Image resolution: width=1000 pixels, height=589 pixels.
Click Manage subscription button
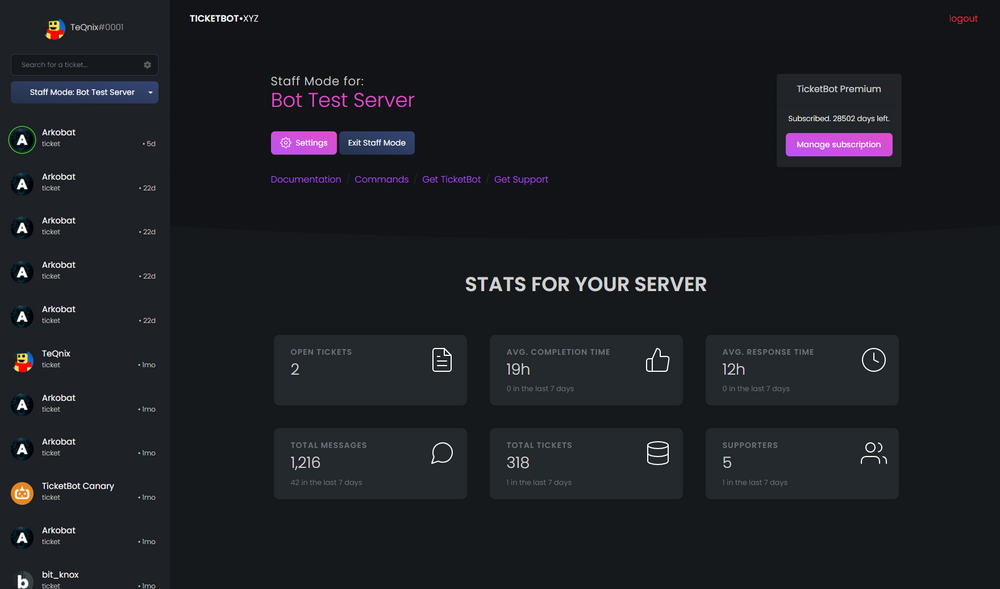tap(839, 145)
